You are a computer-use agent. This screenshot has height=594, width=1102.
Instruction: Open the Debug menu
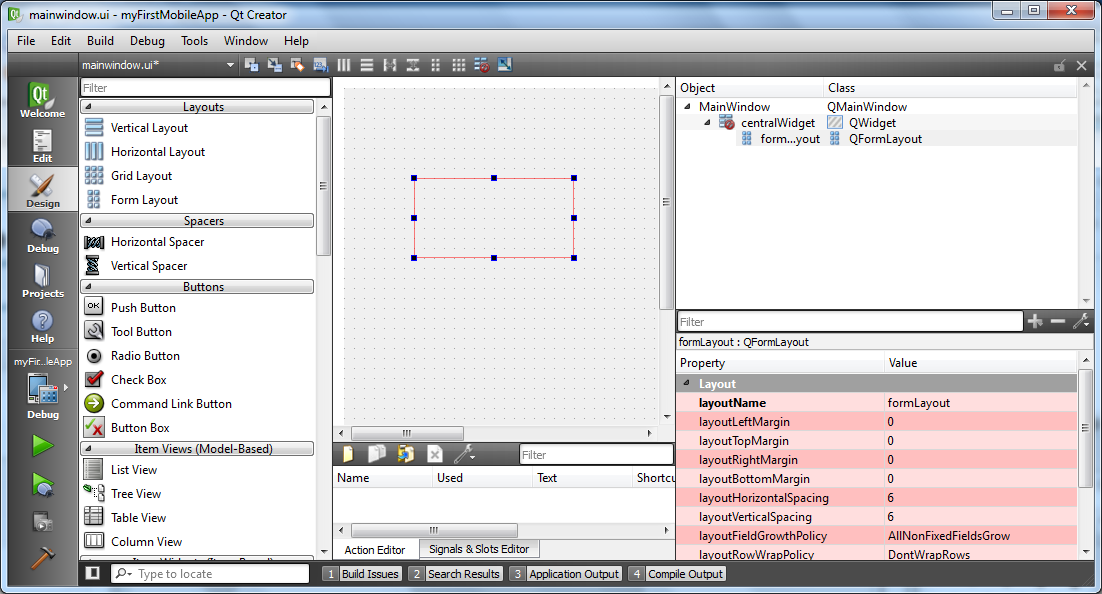tap(148, 41)
